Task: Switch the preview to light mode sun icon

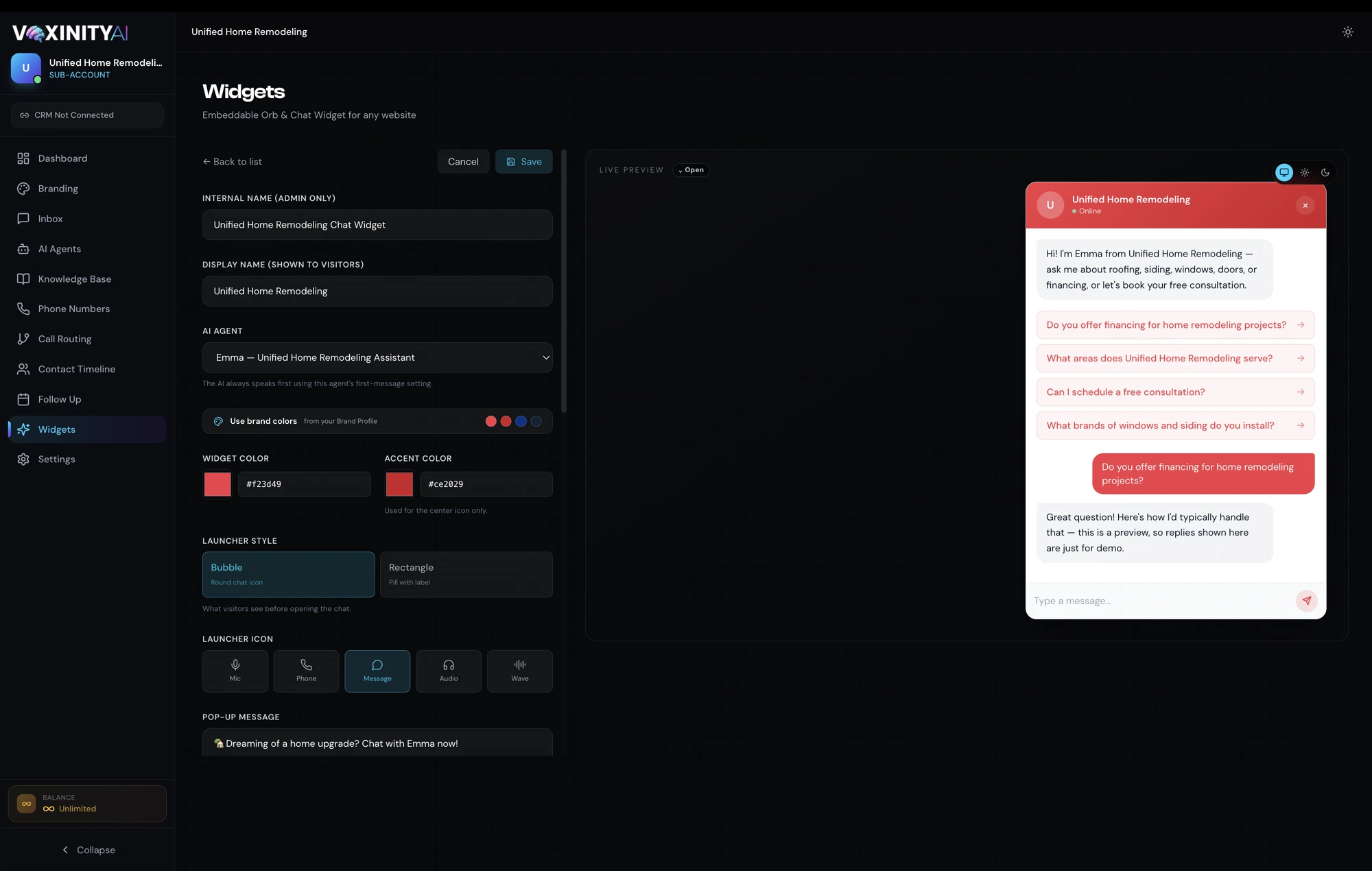Action: [1304, 172]
